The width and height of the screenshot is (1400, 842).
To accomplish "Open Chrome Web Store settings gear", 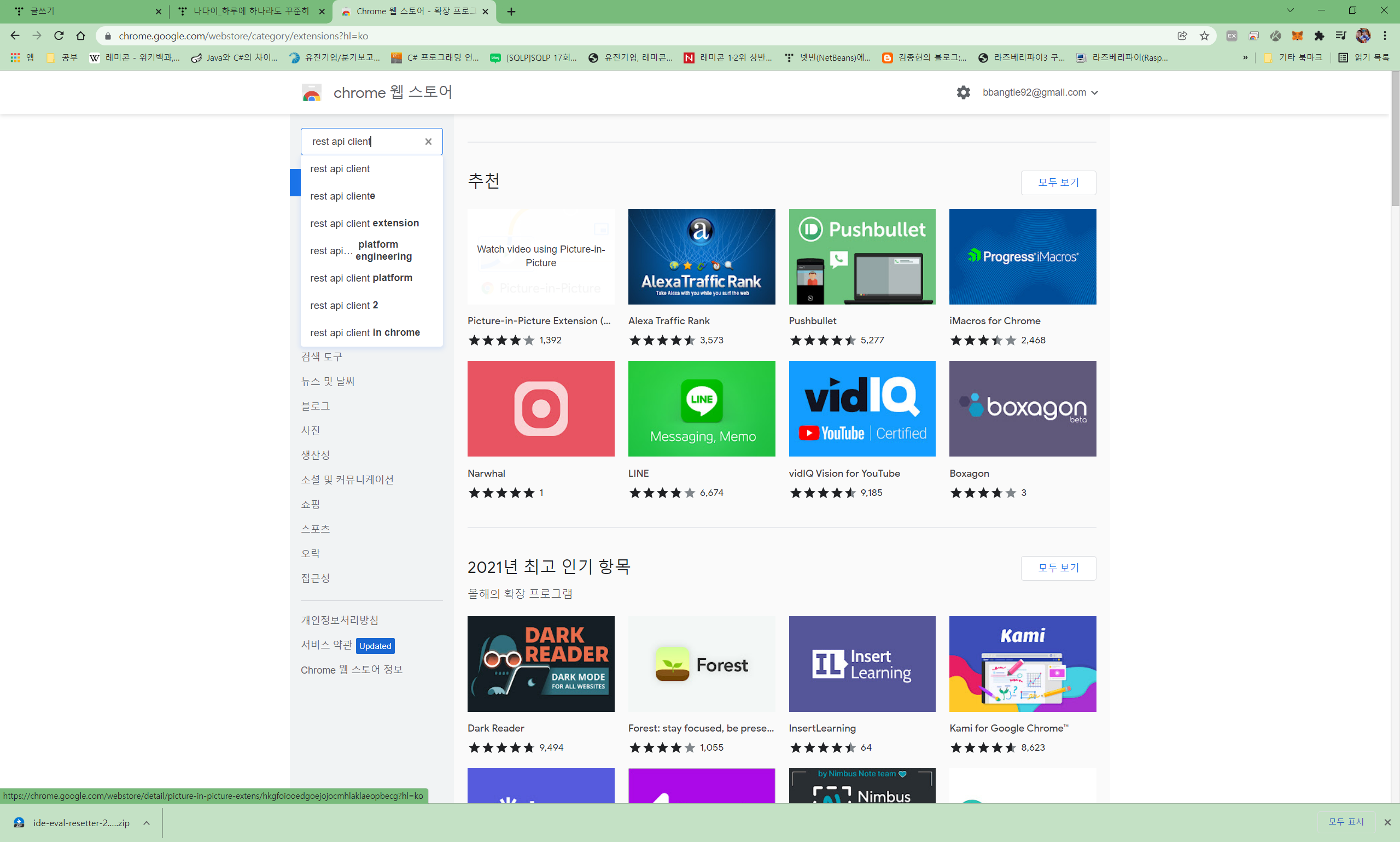I will pyautogui.click(x=963, y=92).
